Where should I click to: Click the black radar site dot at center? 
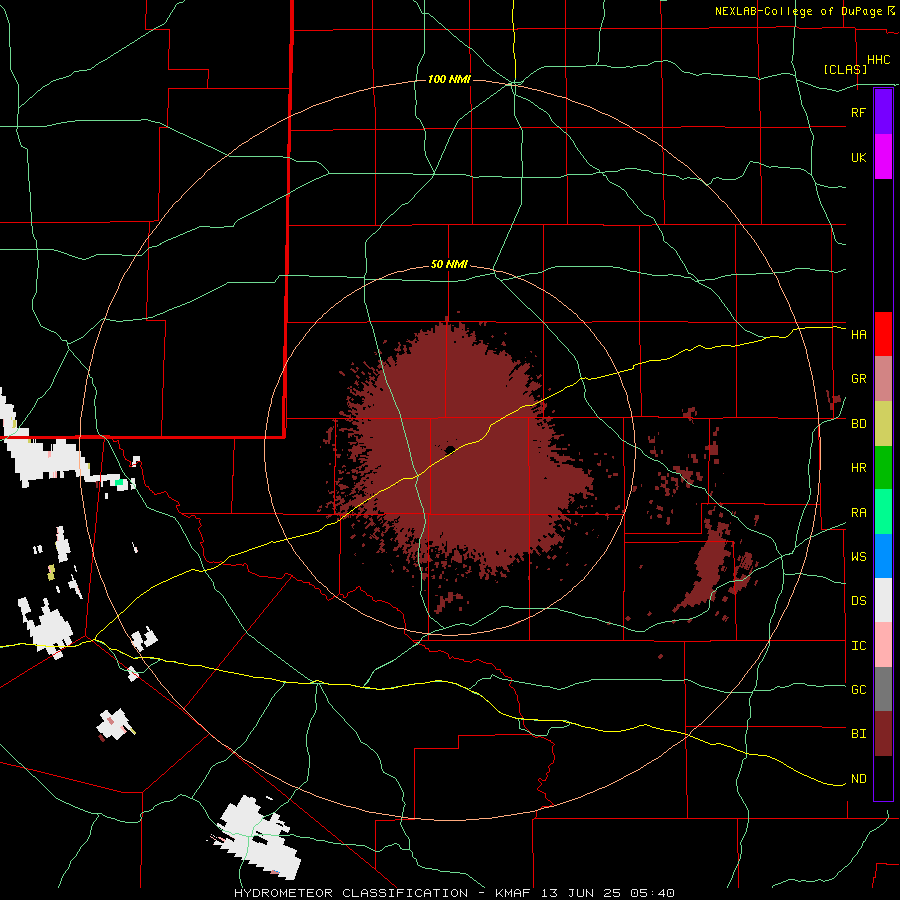click(x=450, y=449)
